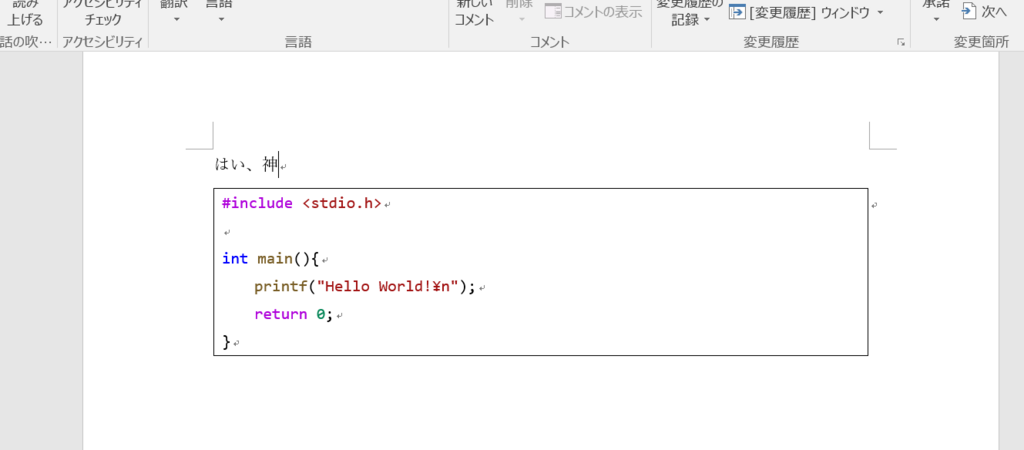Open the 削除 comment dropdown arrow

[x=520, y=19]
